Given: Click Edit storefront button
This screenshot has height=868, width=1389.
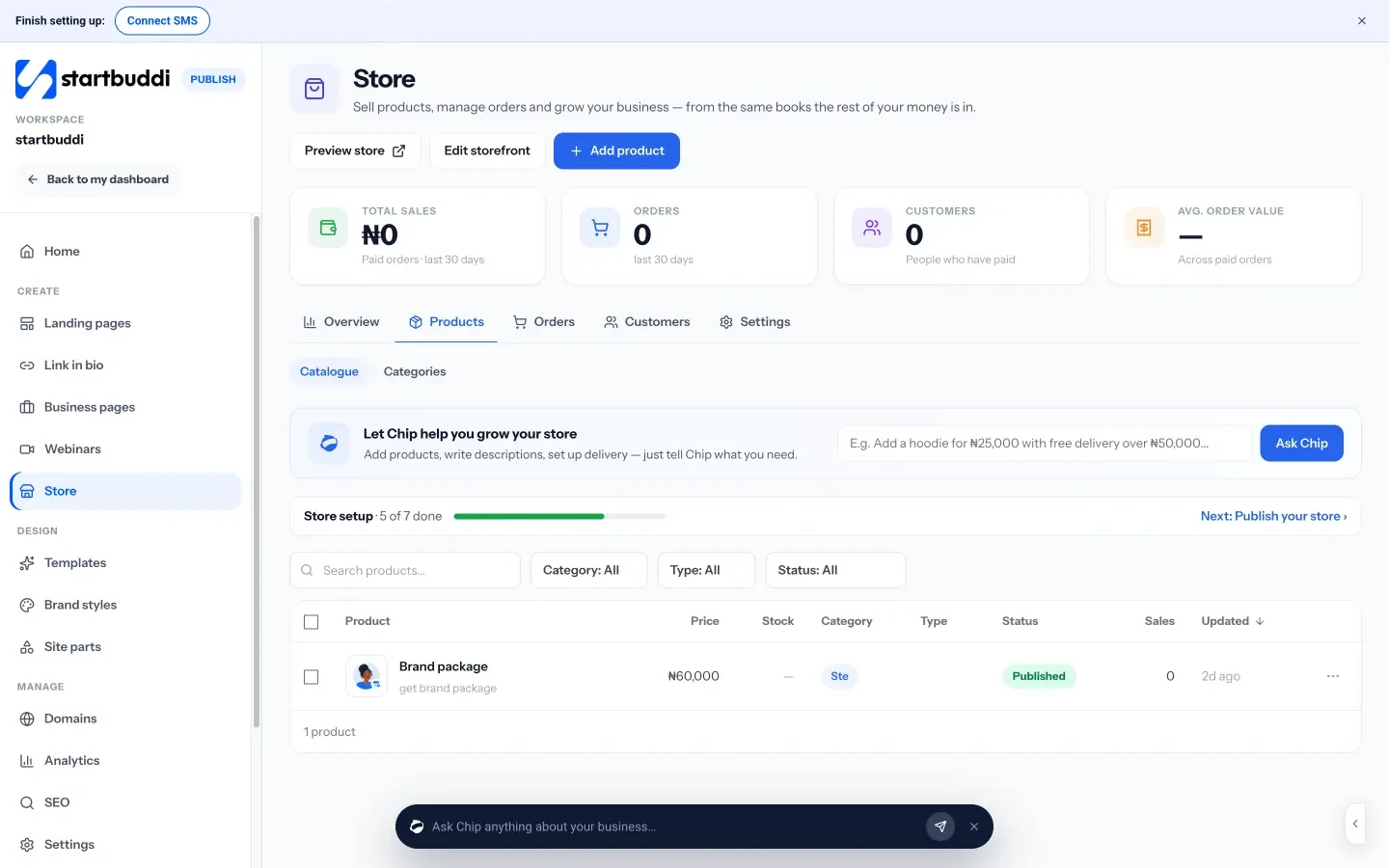Looking at the screenshot, I should point(487,150).
